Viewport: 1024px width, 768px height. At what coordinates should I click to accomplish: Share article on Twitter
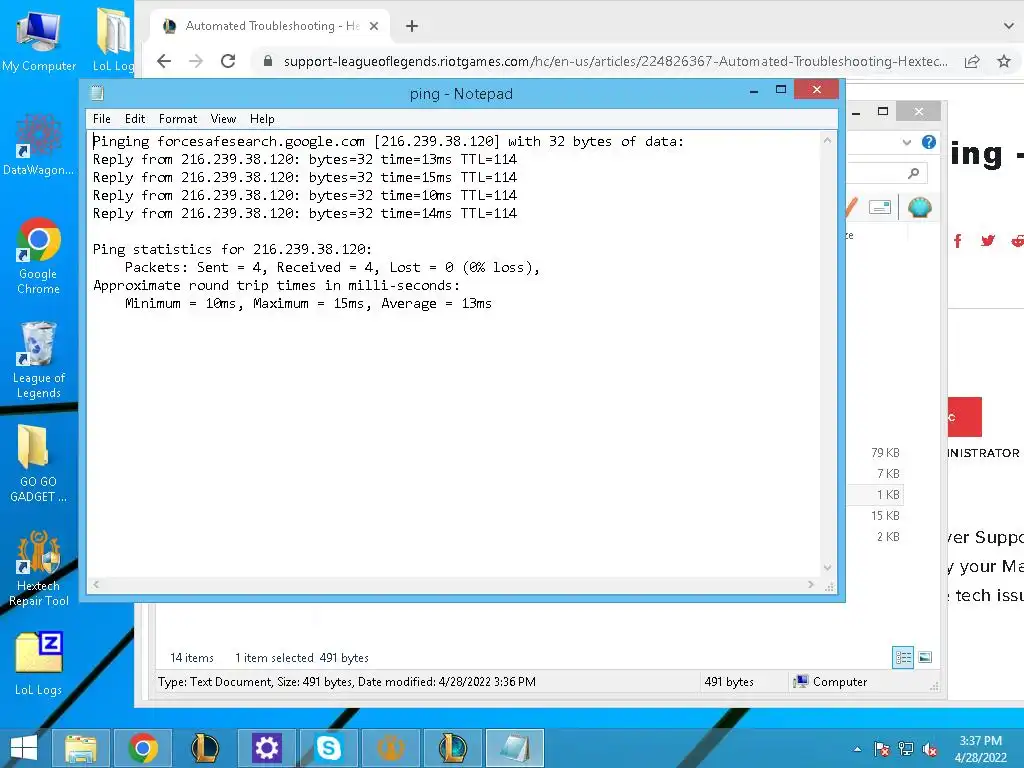[x=987, y=241]
